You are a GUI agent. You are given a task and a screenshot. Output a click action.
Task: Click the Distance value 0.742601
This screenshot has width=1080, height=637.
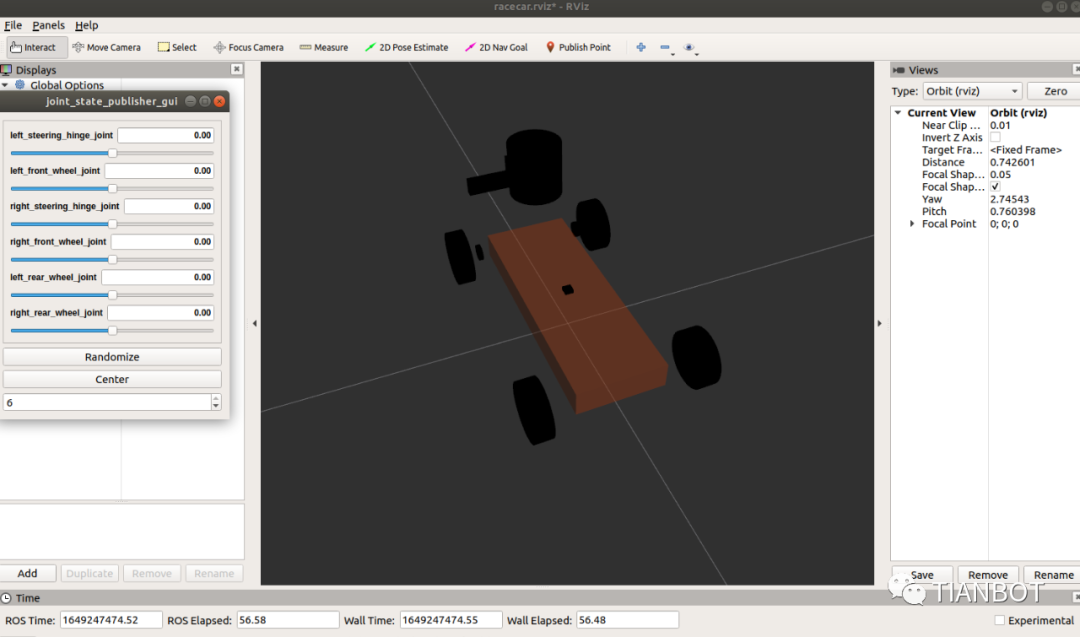click(1012, 163)
